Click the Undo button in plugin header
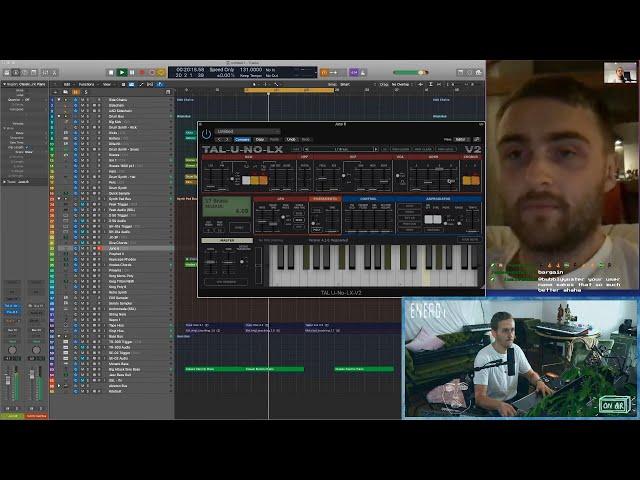The image size is (640, 480). coord(291,140)
